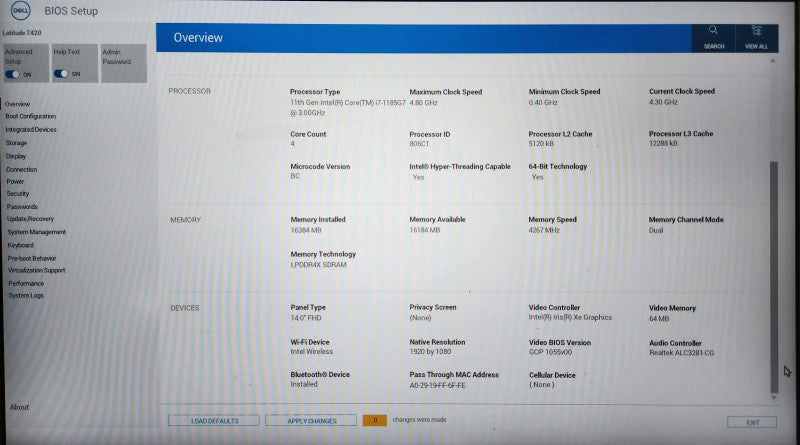The width and height of the screenshot is (800, 445).
Task: Click Video Controller value Intel Iris Xe Graphics
Action: click(x=570, y=317)
